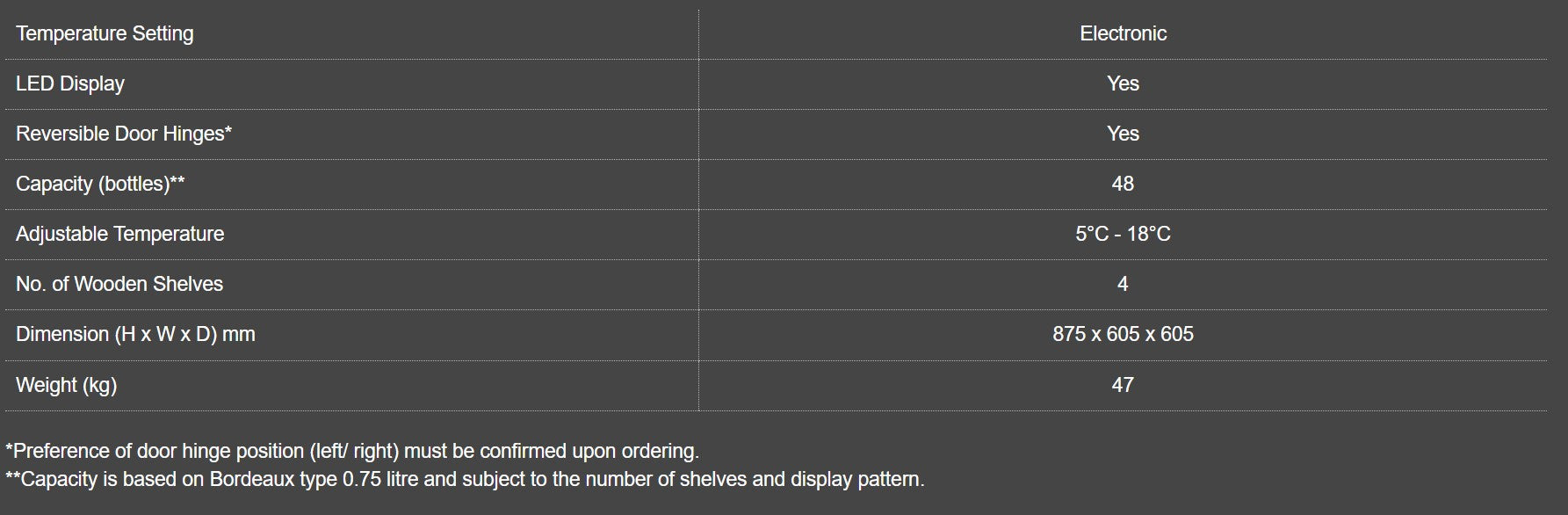Screen dimensions: 1568x515
Task: Select 'Yes' value for Reversible Door Hinges
Action: [x=1123, y=134]
